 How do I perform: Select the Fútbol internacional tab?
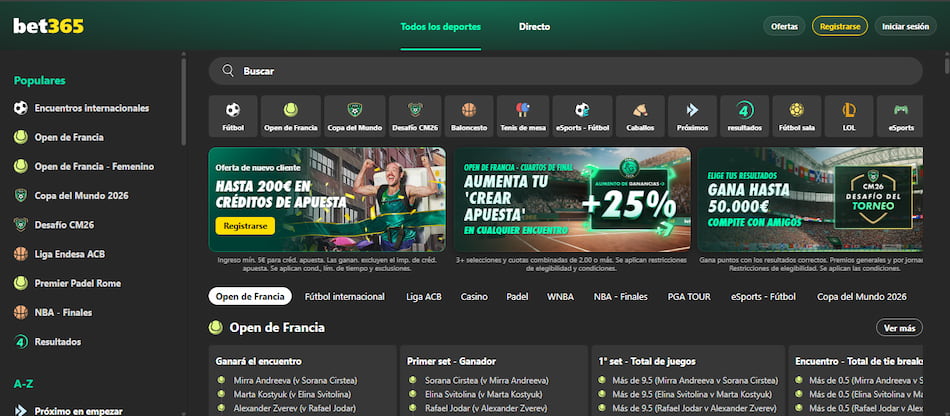pyautogui.click(x=345, y=296)
